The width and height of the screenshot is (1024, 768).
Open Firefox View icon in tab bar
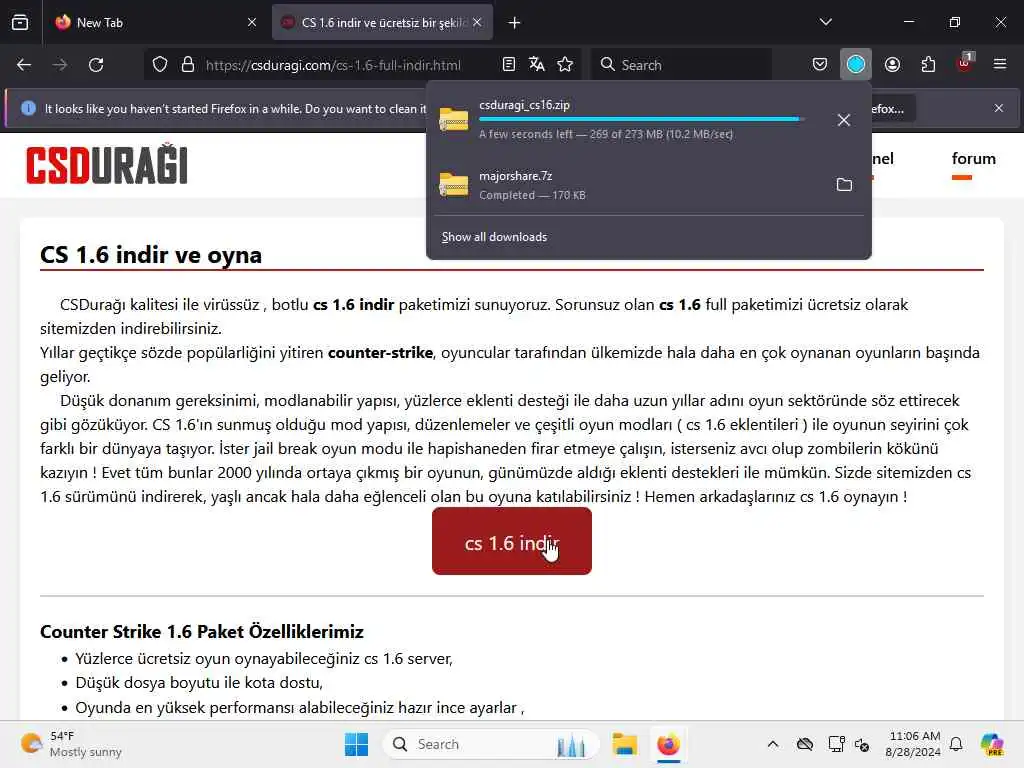click(20, 22)
